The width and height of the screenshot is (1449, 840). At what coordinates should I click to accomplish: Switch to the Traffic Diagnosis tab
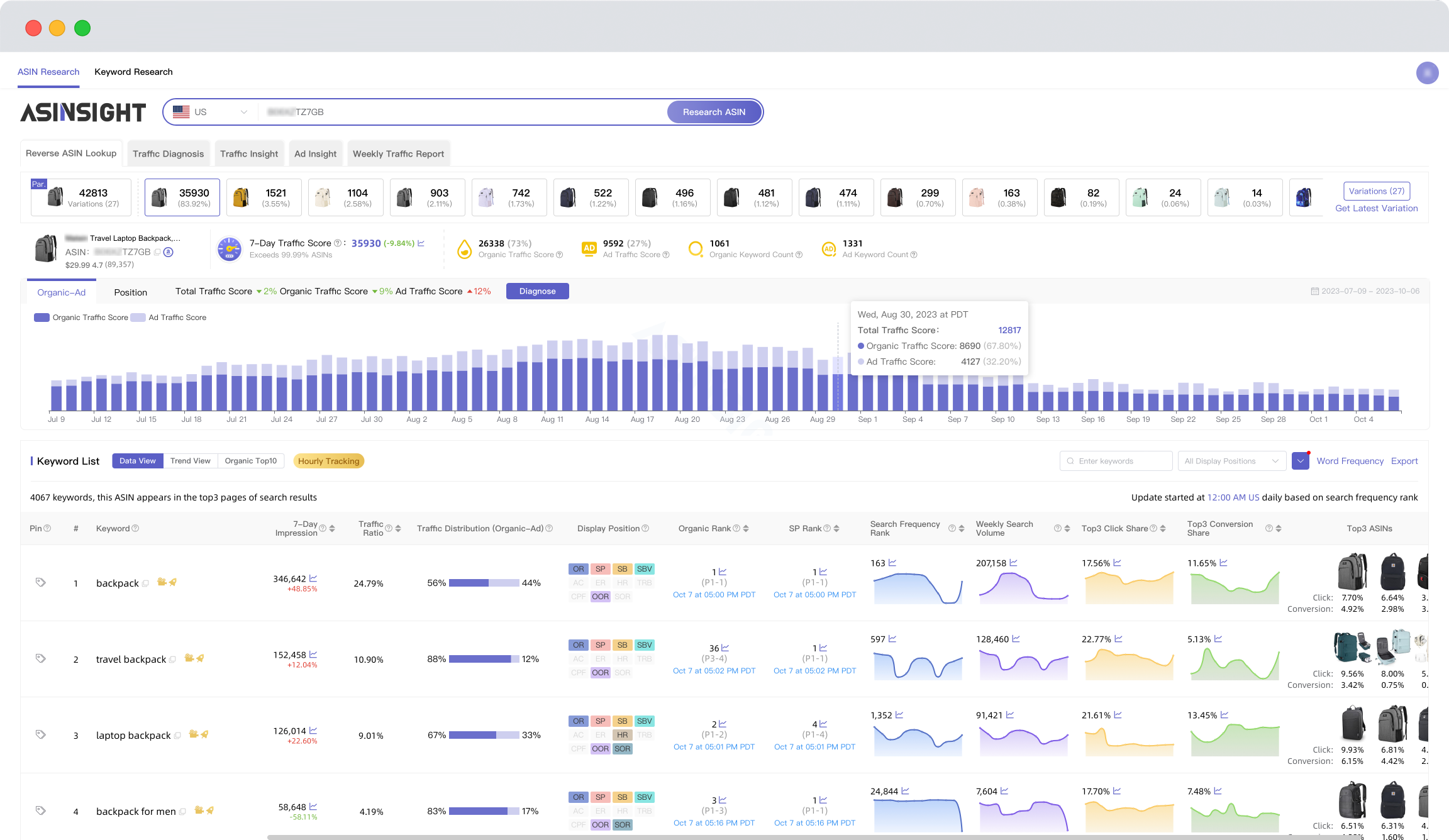click(x=168, y=153)
